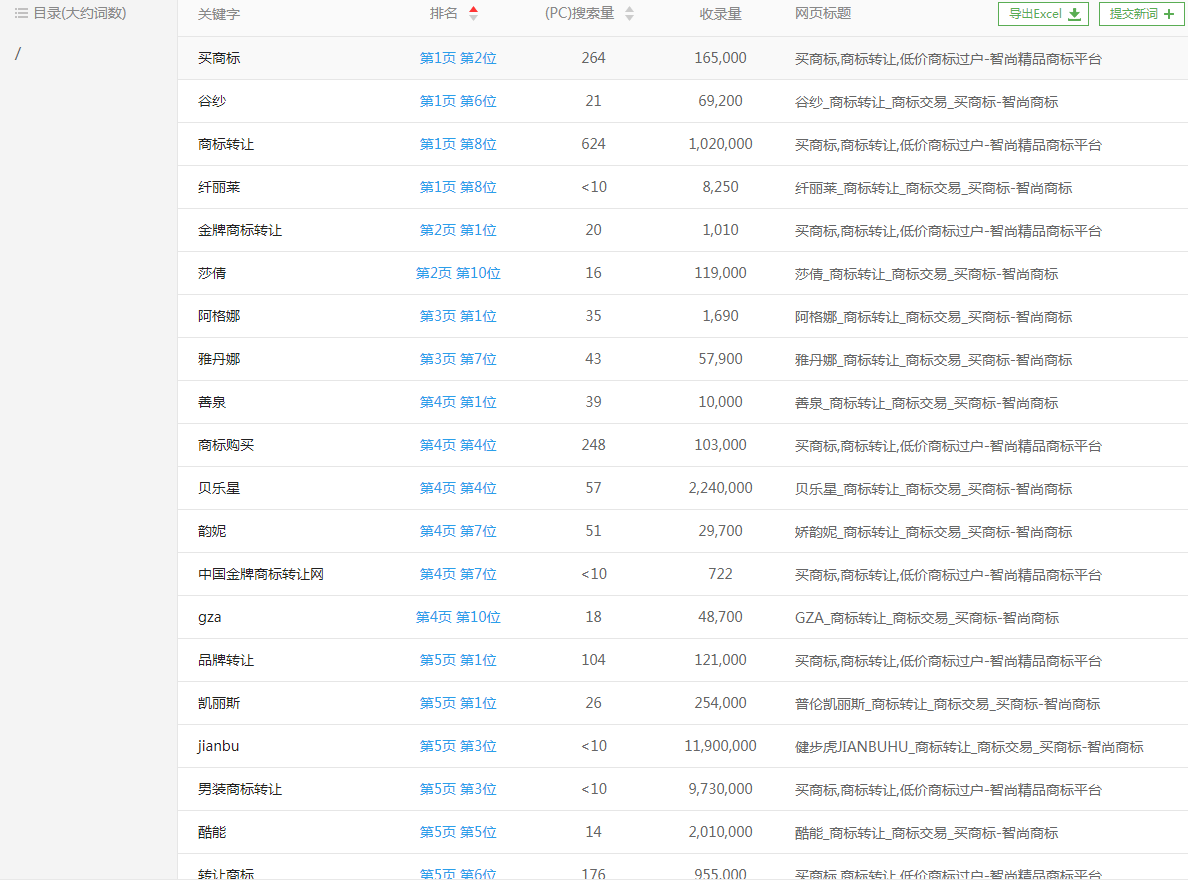1188x883 pixels.
Task: Click the list icon beside 目录(大约词数)
Action: pyautogui.click(x=21, y=13)
